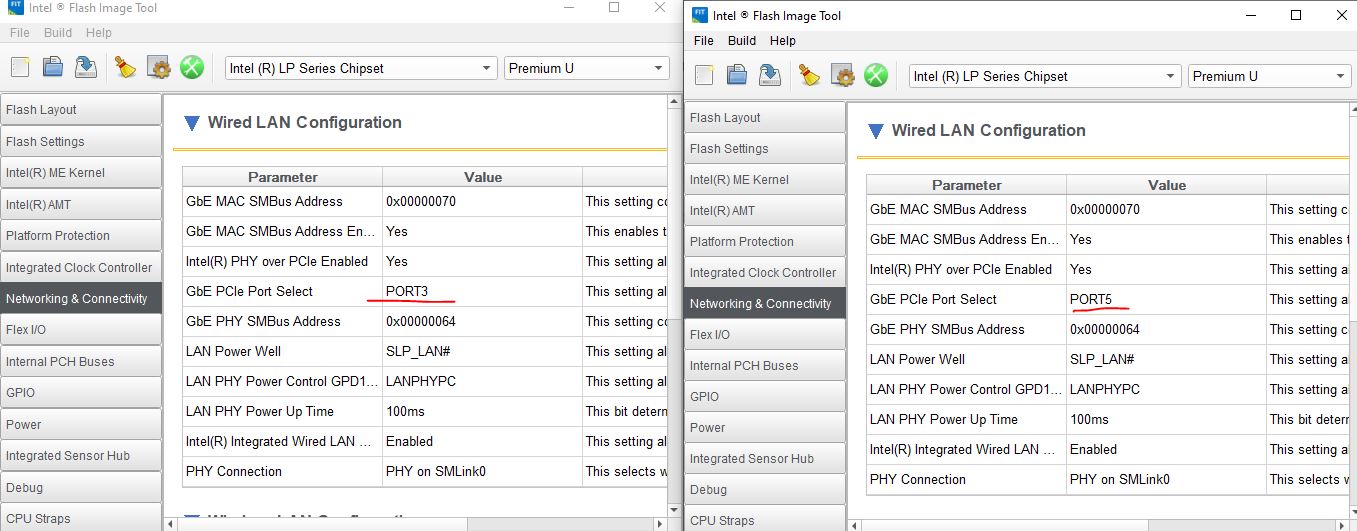Select GPIO tab in right window
This screenshot has width=1357, height=531.
coord(765,396)
